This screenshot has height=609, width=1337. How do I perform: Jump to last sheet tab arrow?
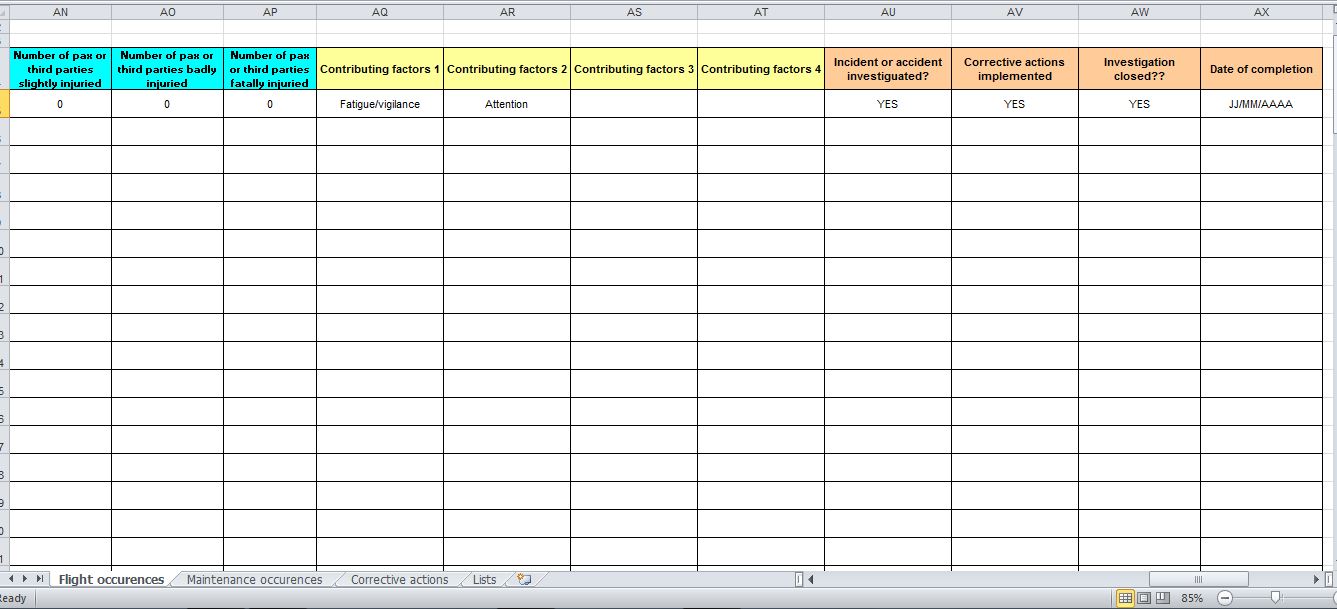point(40,580)
